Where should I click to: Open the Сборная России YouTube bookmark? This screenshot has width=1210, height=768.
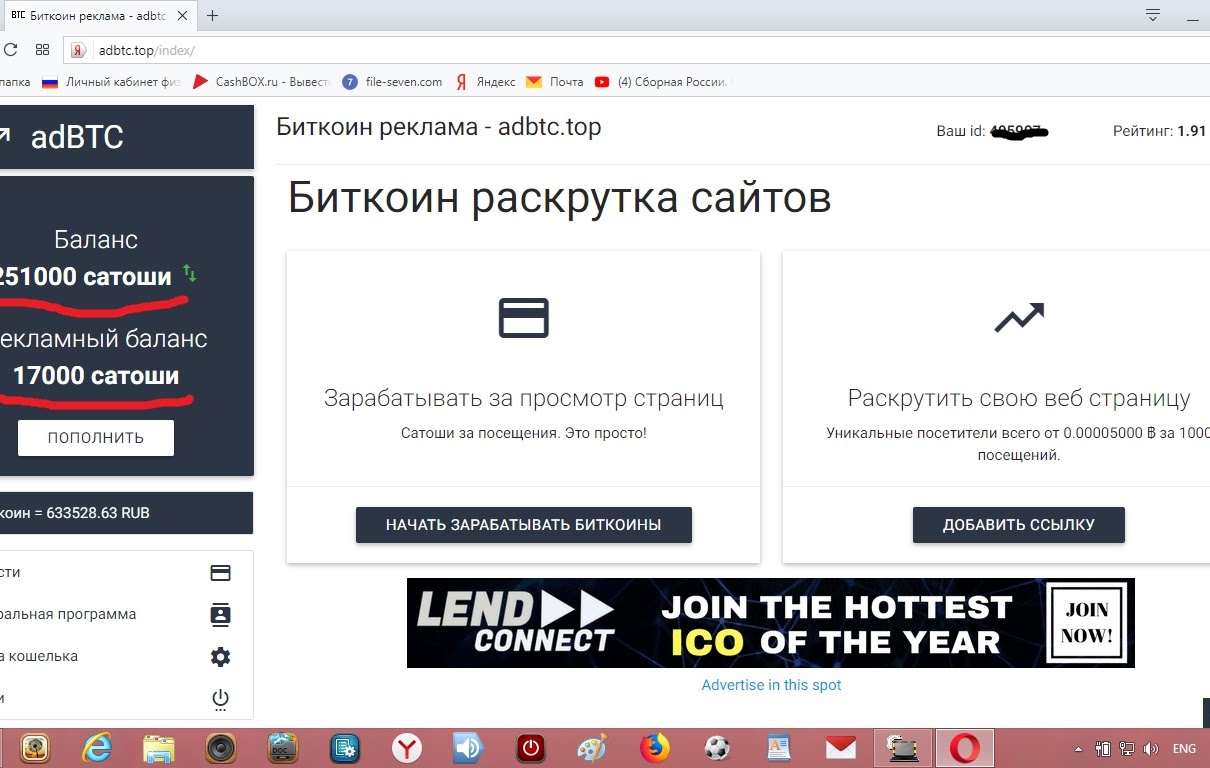click(x=663, y=82)
